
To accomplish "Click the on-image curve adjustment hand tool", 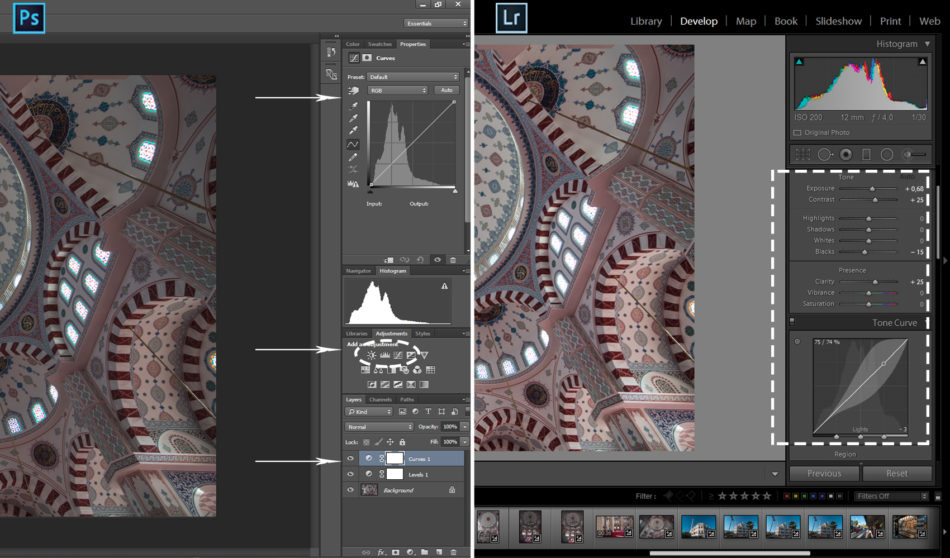I will coord(353,90).
